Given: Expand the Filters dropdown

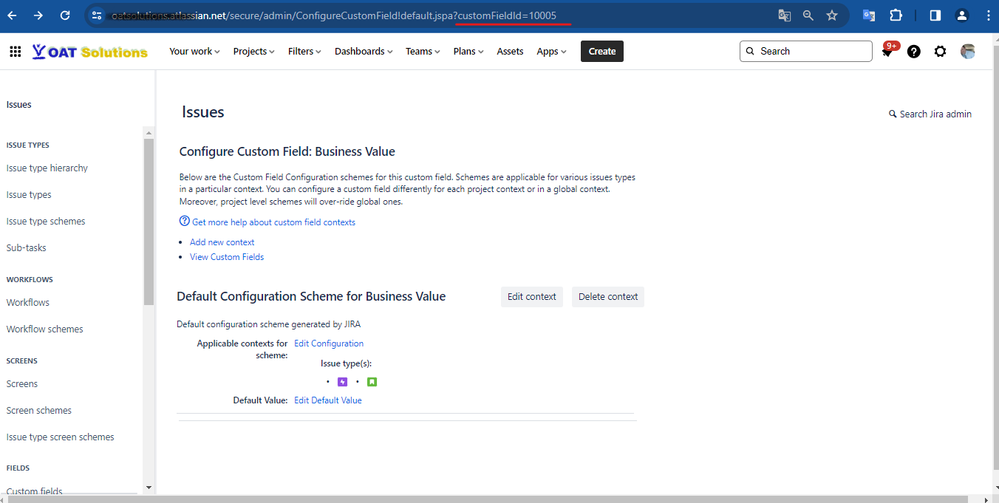Looking at the screenshot, I should tap(305, 52).
